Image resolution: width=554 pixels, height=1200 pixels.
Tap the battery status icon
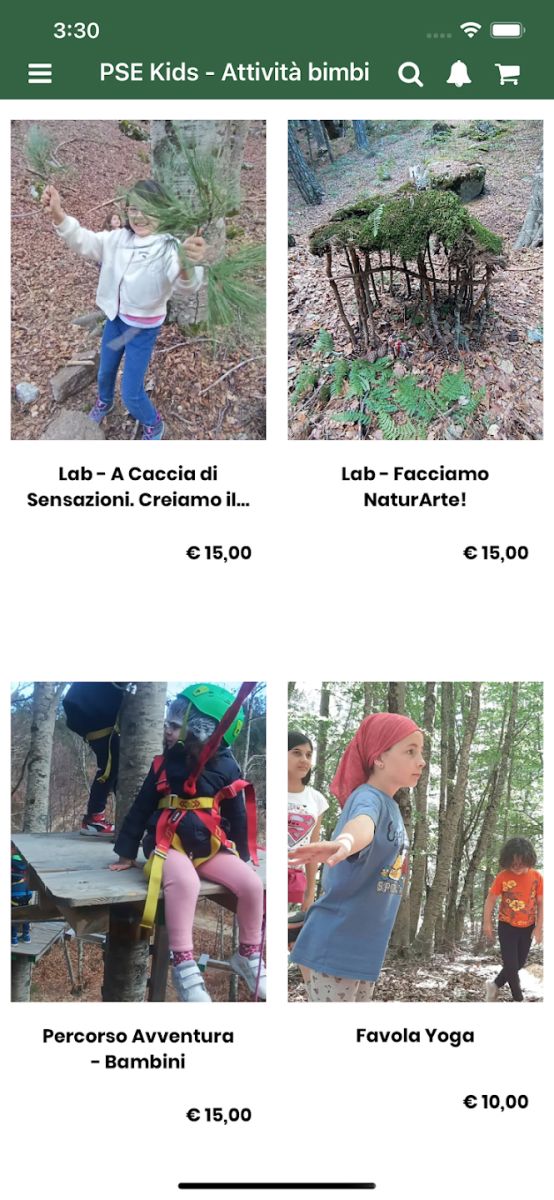(x=508, y=30)
